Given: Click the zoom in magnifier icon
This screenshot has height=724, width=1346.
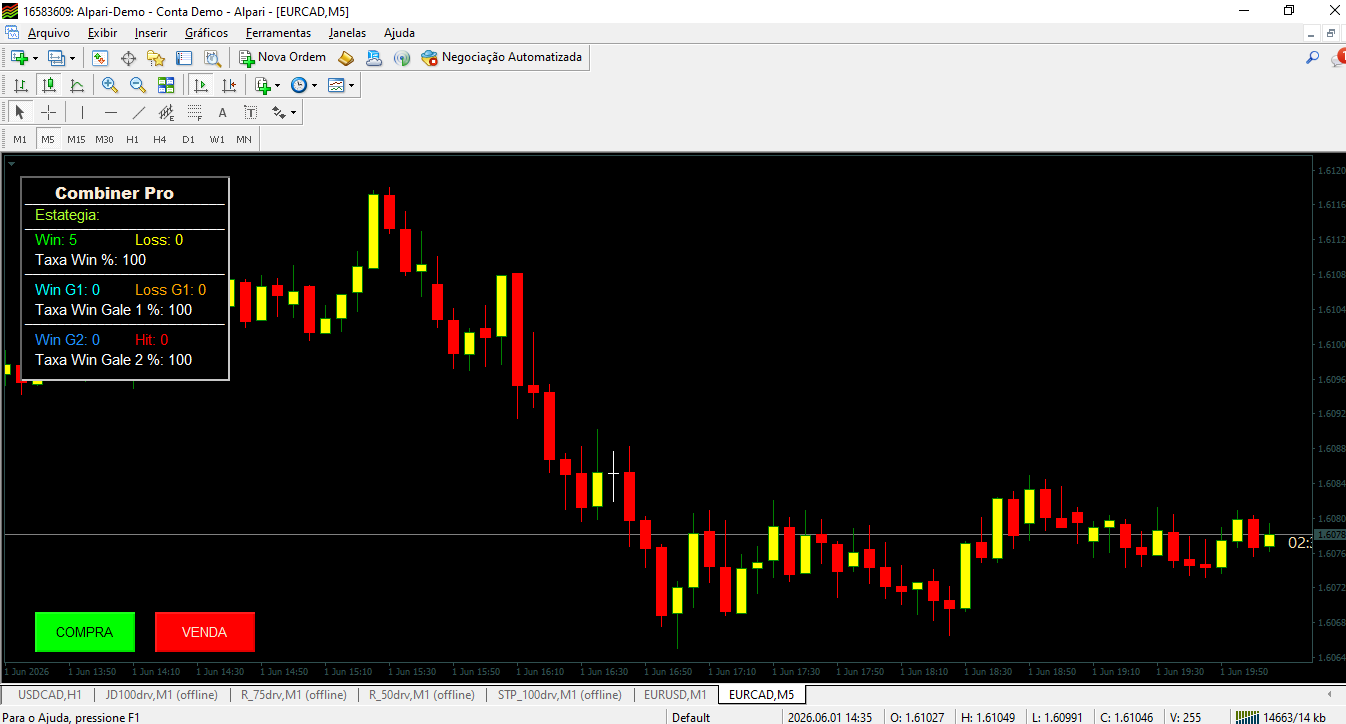Looking at the screenshot, I should (110, 85).
